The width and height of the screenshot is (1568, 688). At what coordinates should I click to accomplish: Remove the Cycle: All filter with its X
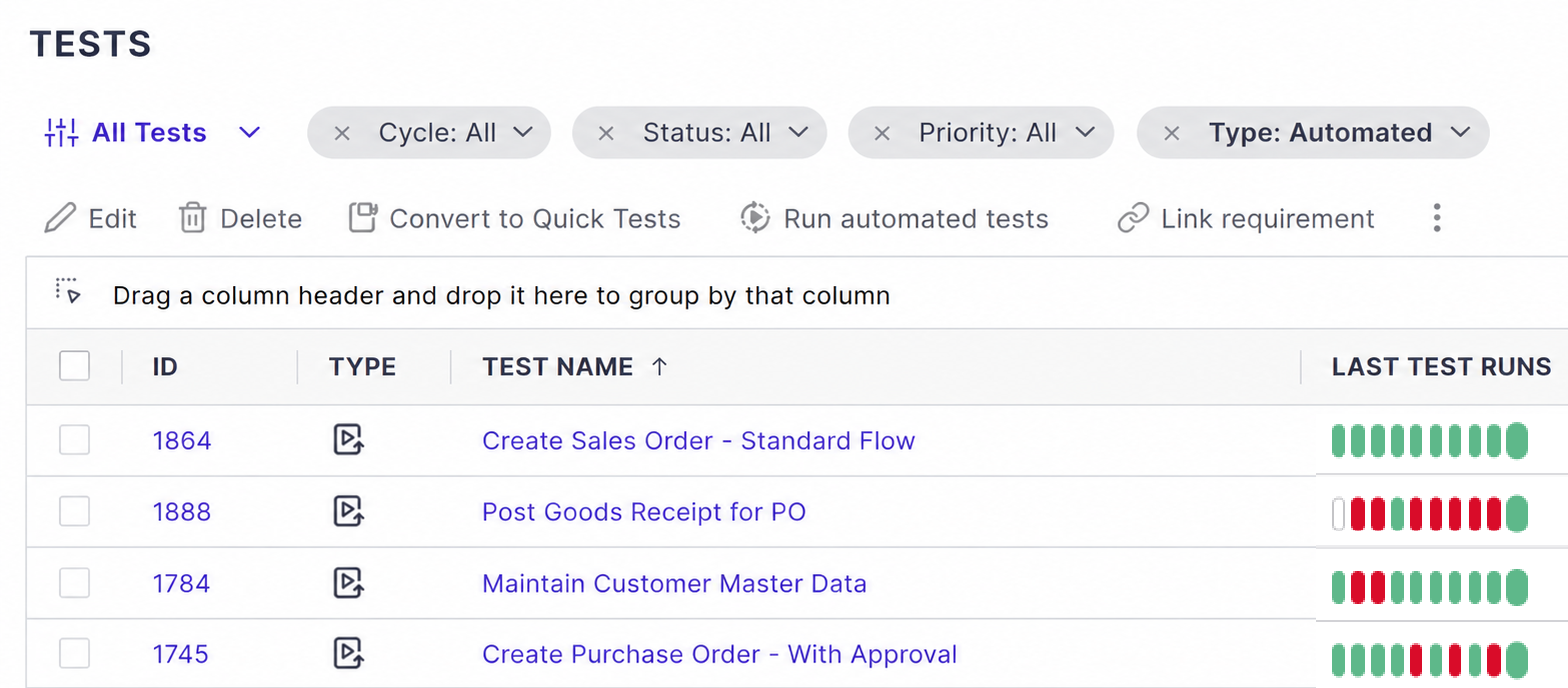tap(341, 133)
